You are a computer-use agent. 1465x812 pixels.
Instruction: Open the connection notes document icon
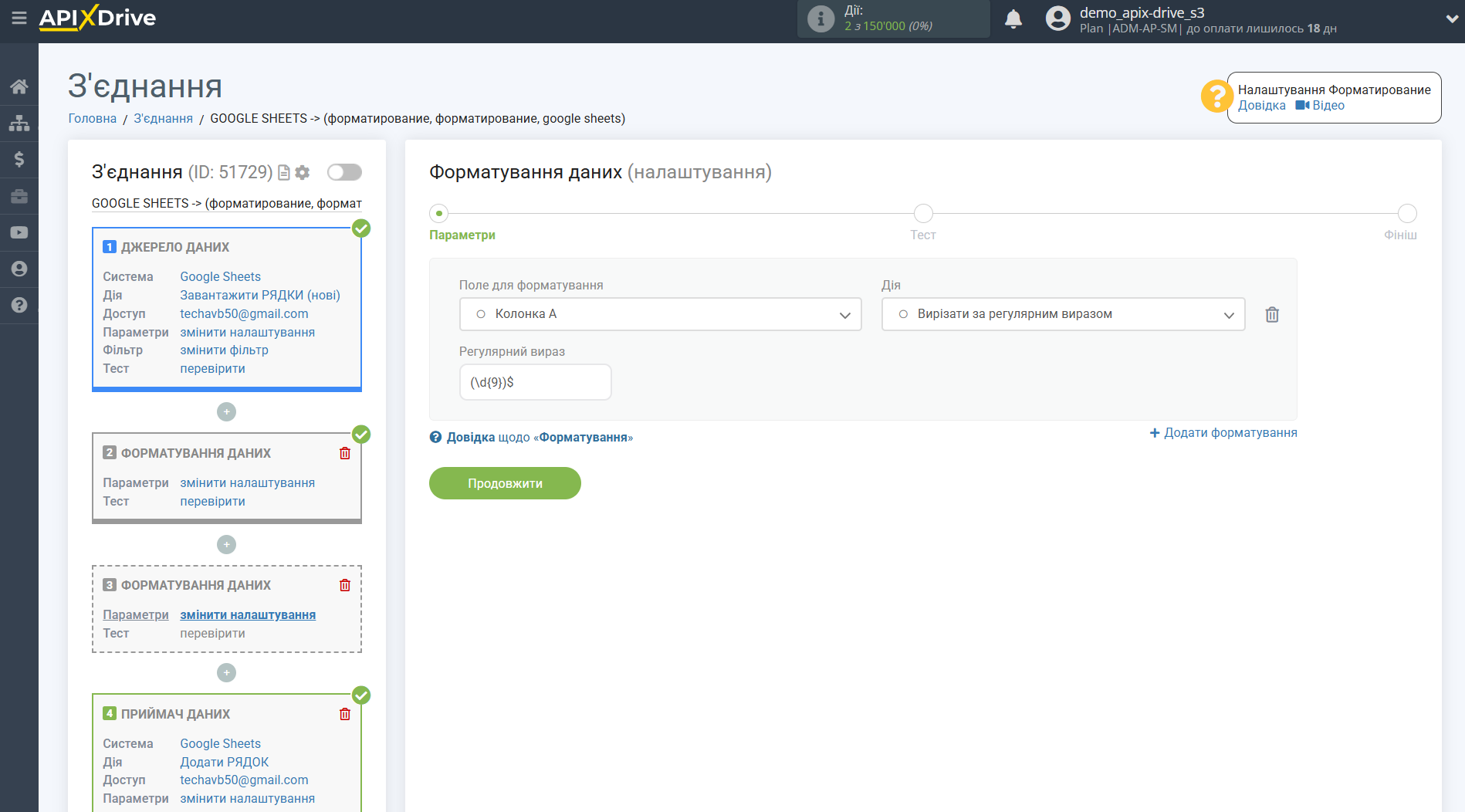tap(284, 173)
